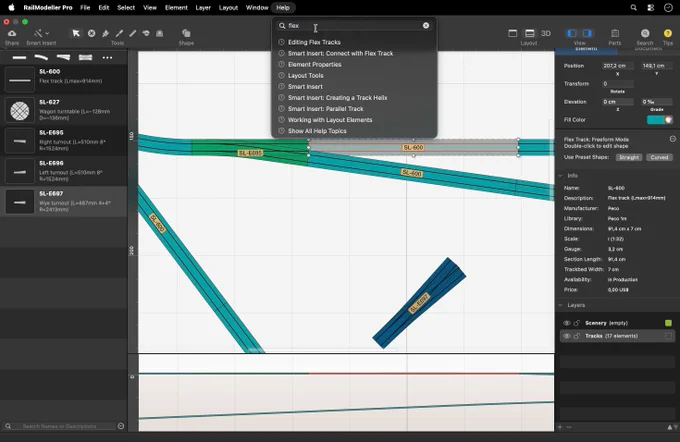The height and width of the screenshot is (442, 680).
Task: Filter library by straight track category
Action: (x=20, y=57)
